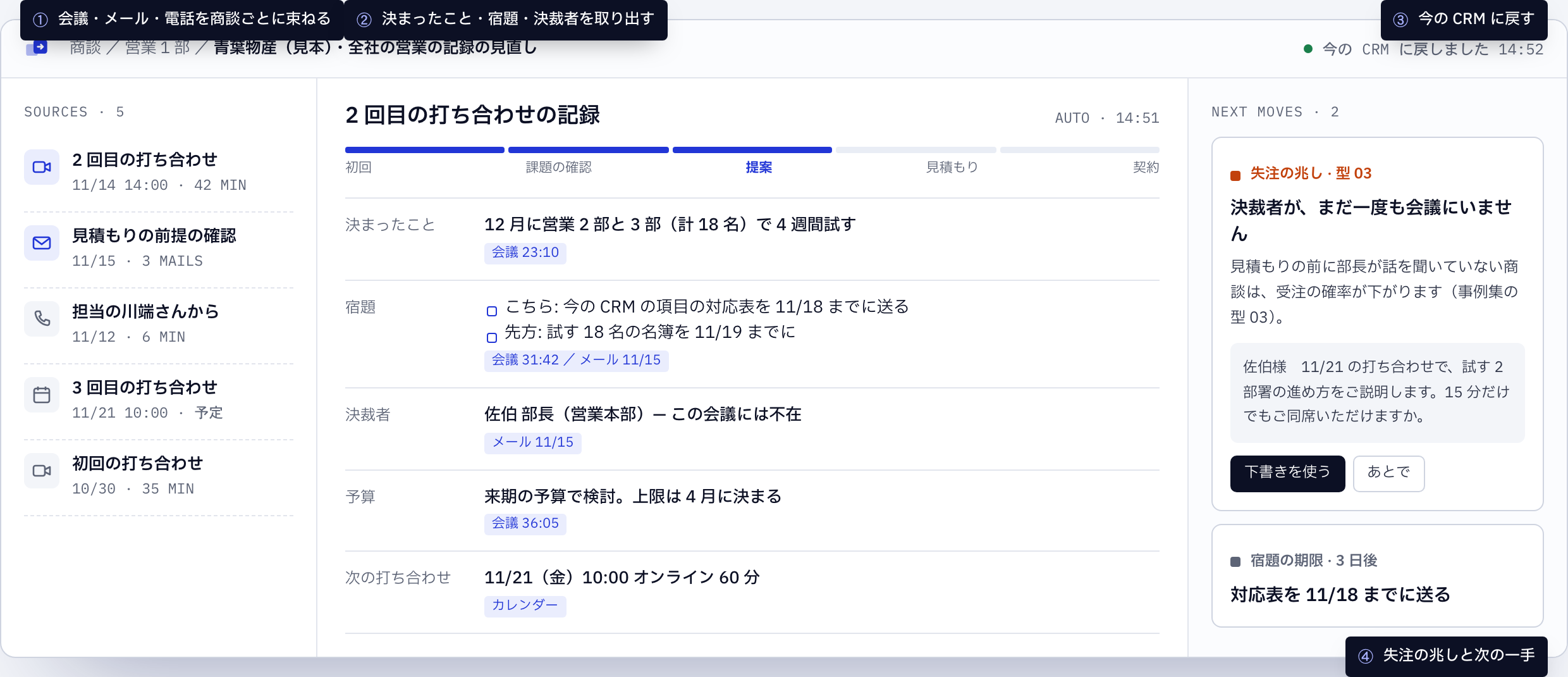This screenshot has width=1568, height=677.
Task: Click the 佐伯 部長（営業本部） decider text
Action: (643, 414)
